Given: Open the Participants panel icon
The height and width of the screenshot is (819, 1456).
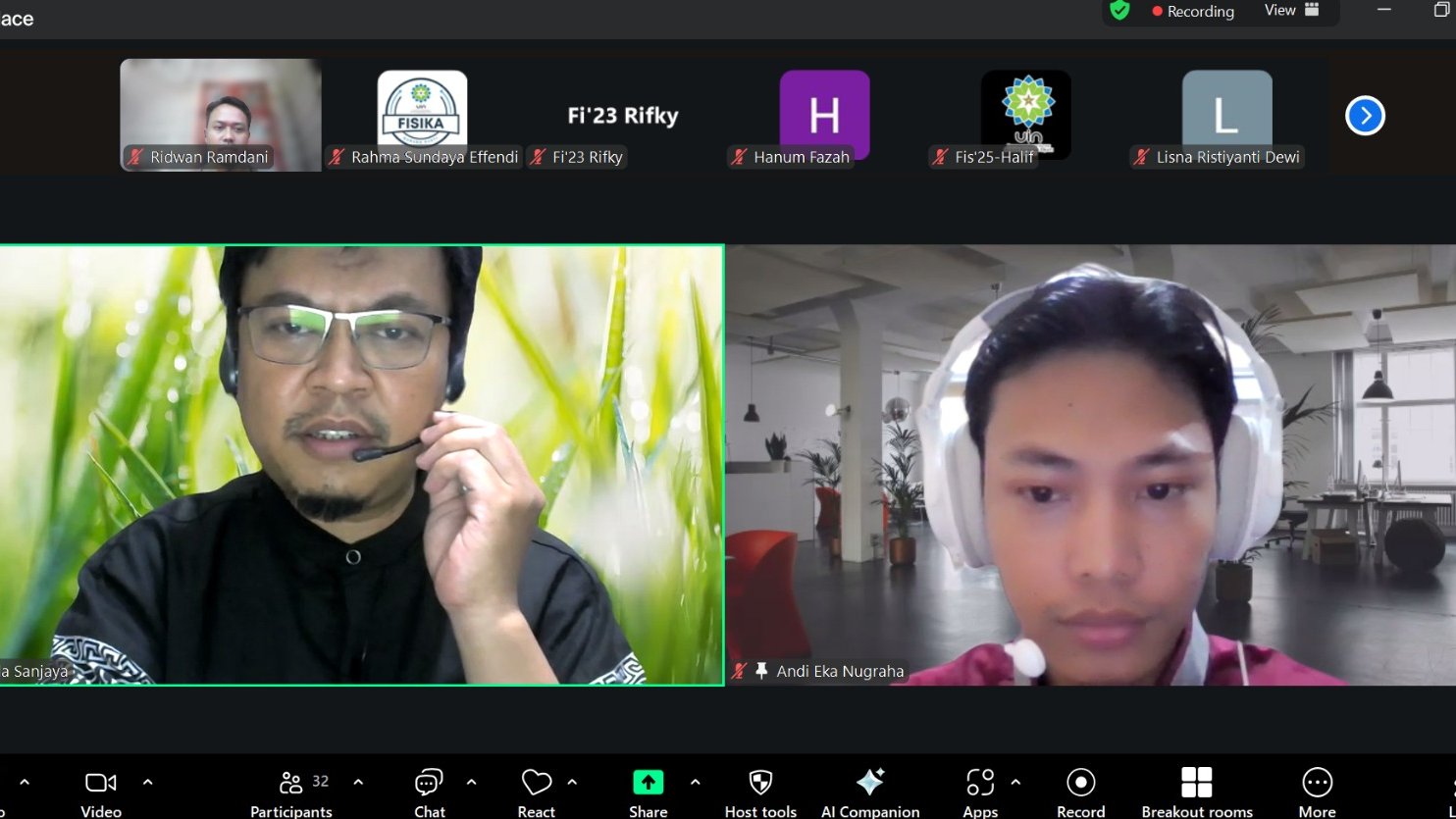Looking at the screenshot, I should coord(291,783).
